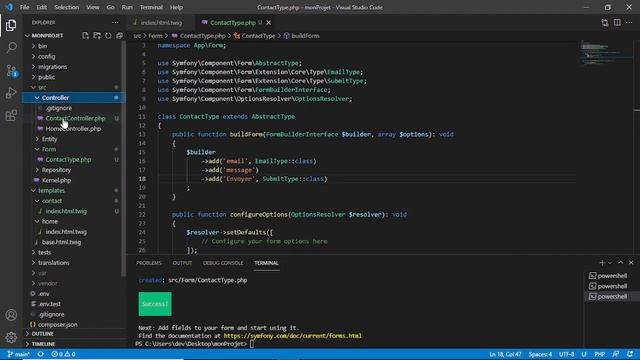This screenshot has height=360, width=640.
Task: Open the Manage gear icon
Action: [11, 337]
